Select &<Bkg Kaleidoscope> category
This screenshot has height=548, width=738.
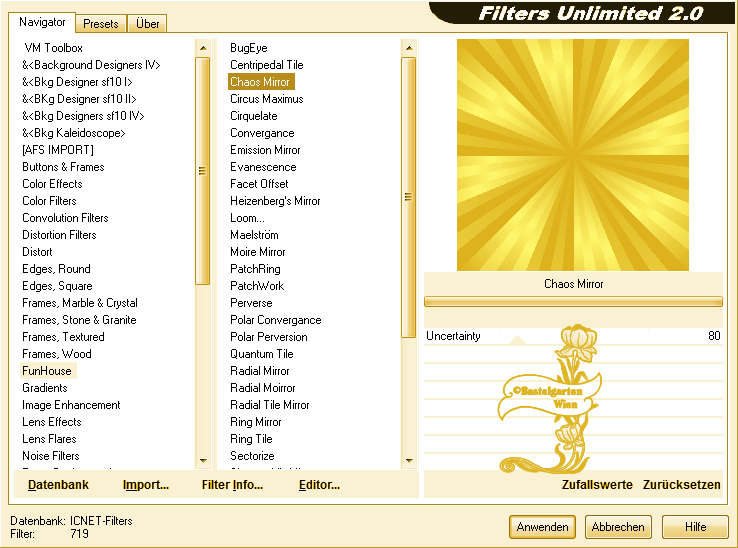pyautogui.click(x=73, y=133)
